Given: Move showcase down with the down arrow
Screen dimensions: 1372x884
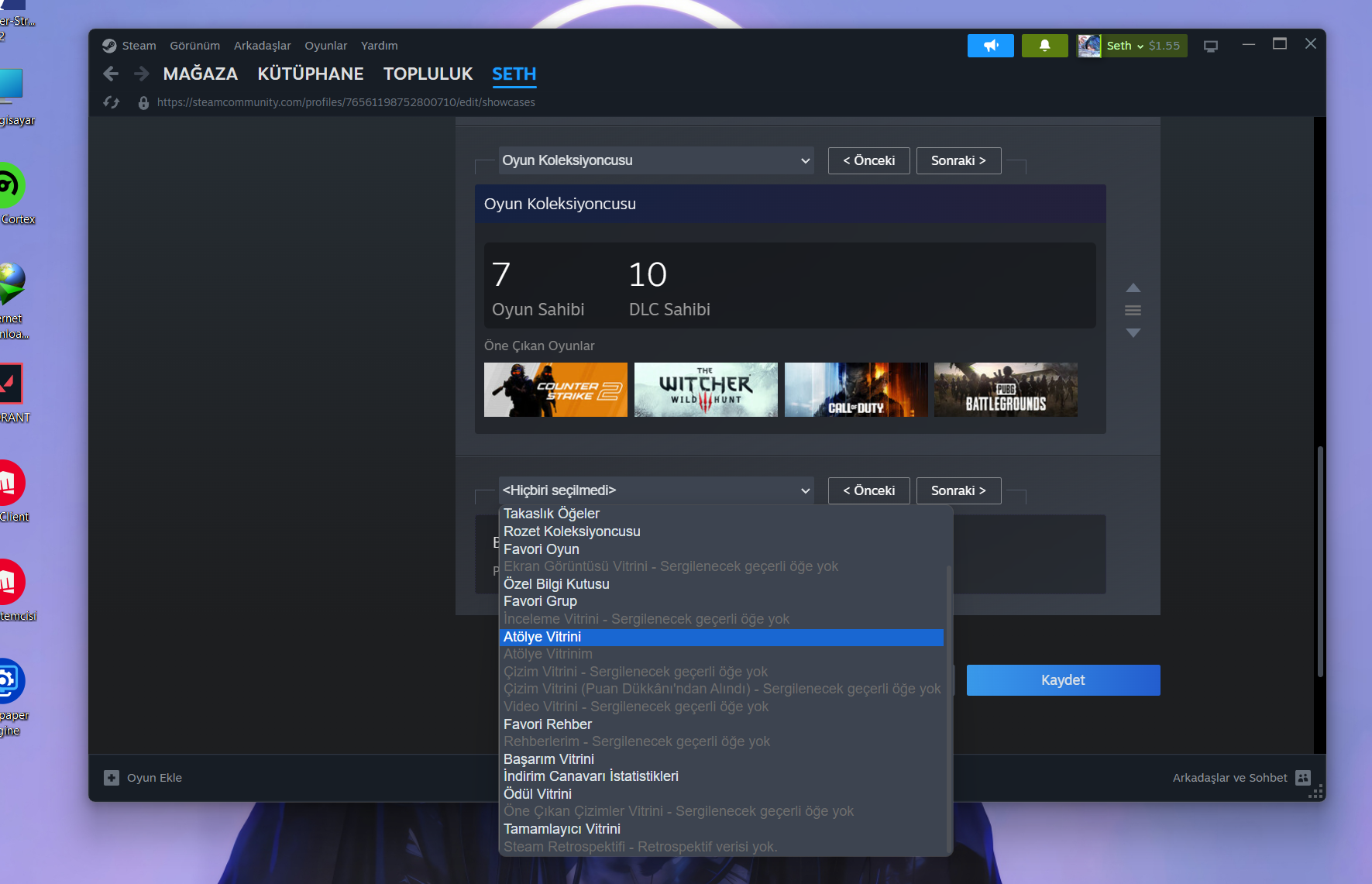Looking at the screenshot, I should click(x=1133, y=332).
